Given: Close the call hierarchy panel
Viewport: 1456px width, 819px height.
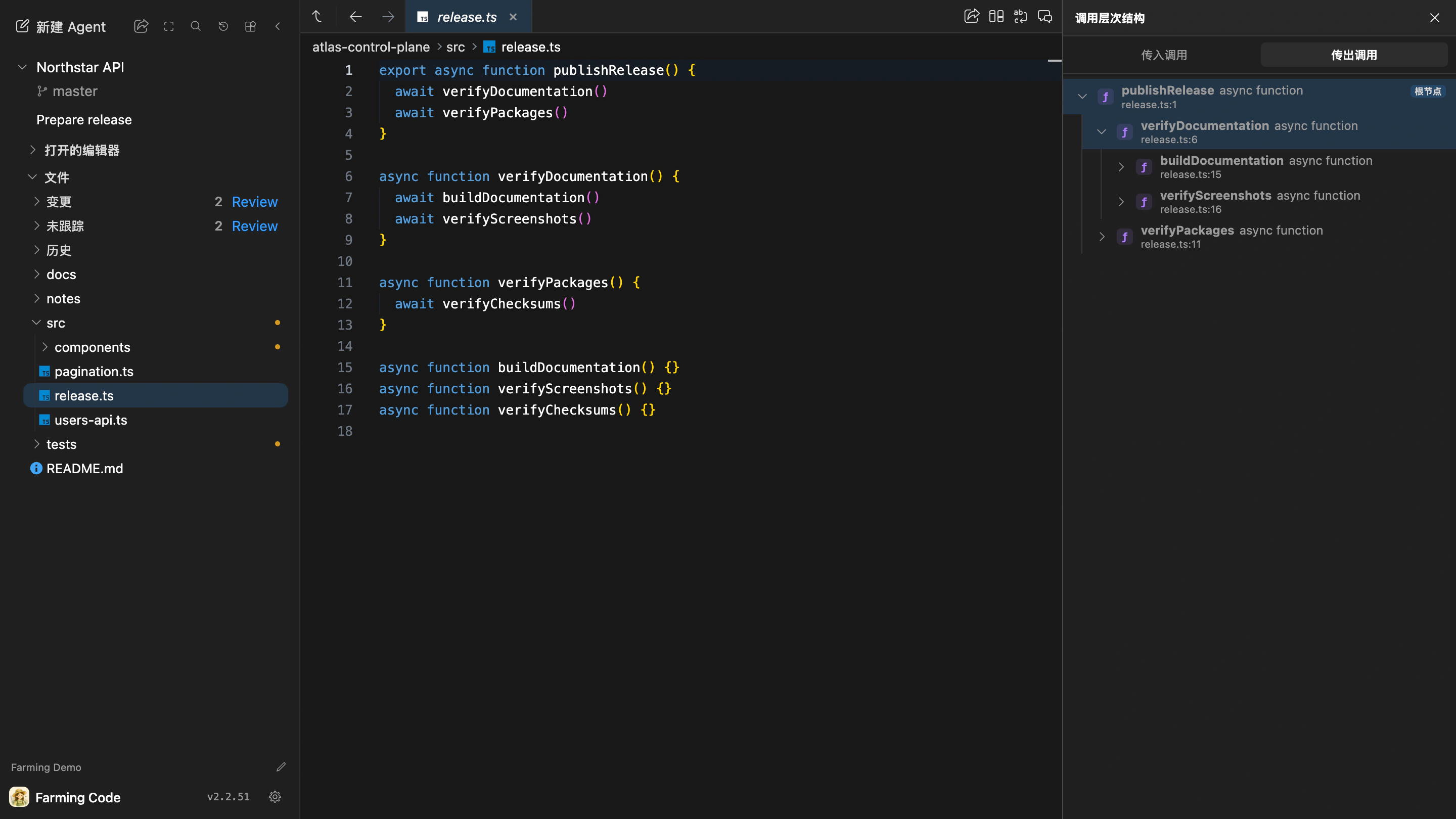Looking at the screenshot, I should (1435, 18).
